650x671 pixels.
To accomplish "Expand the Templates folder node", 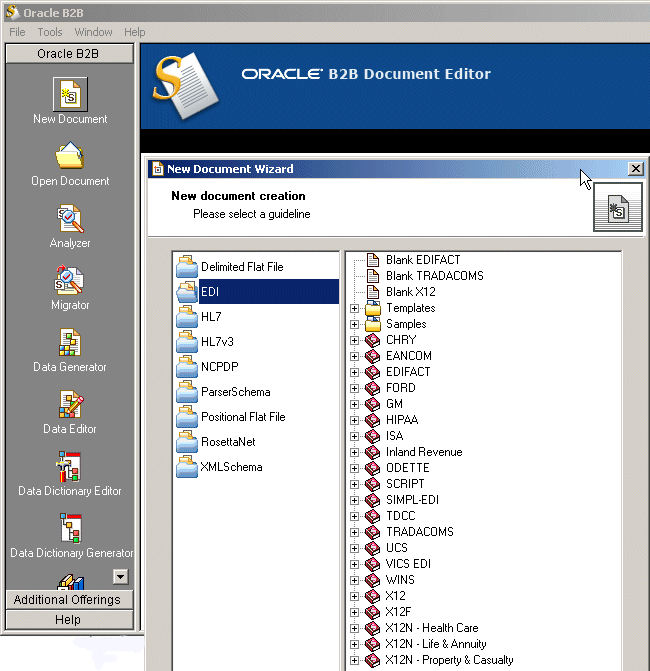I will click(354, 308).
